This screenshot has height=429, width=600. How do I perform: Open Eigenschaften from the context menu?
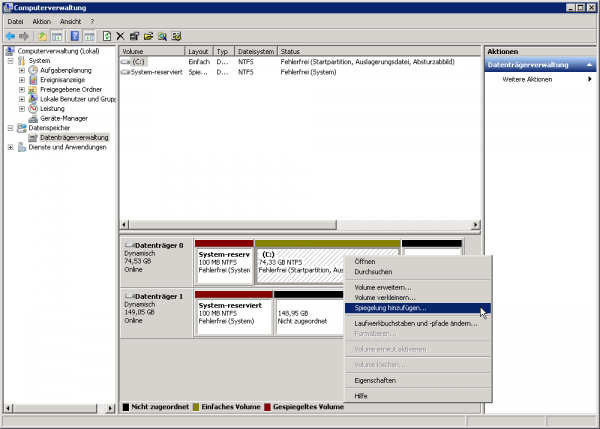point(375,380)
